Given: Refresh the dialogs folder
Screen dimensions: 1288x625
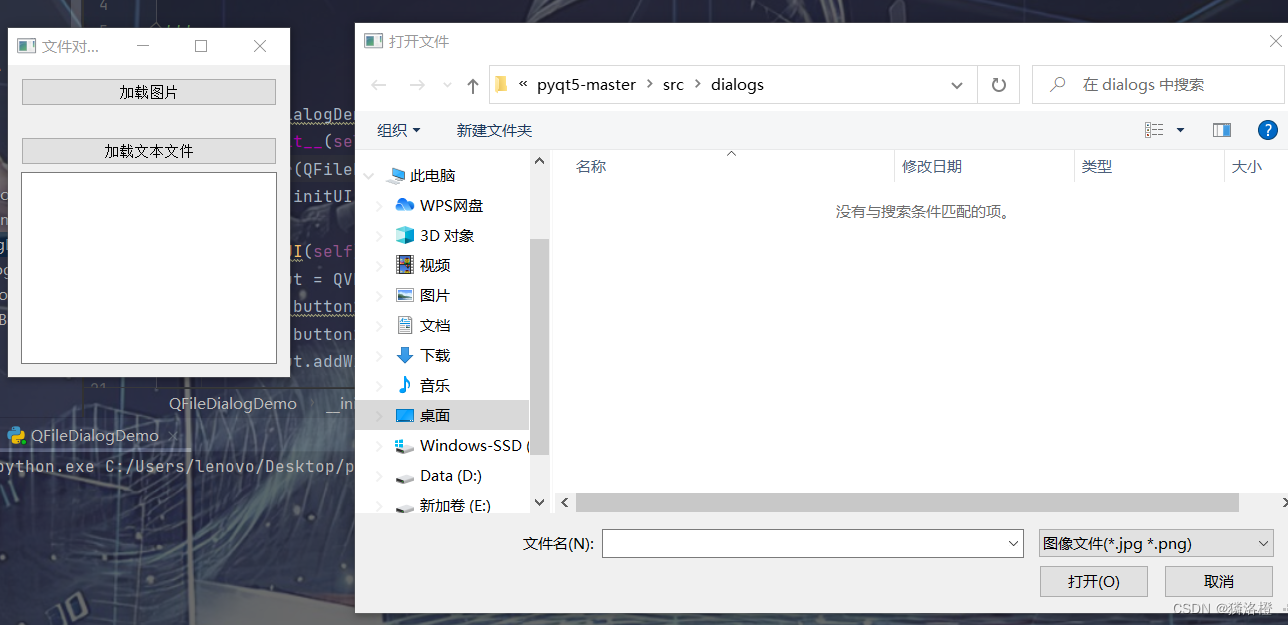Looking at the screenshot, I should [998, 84].
